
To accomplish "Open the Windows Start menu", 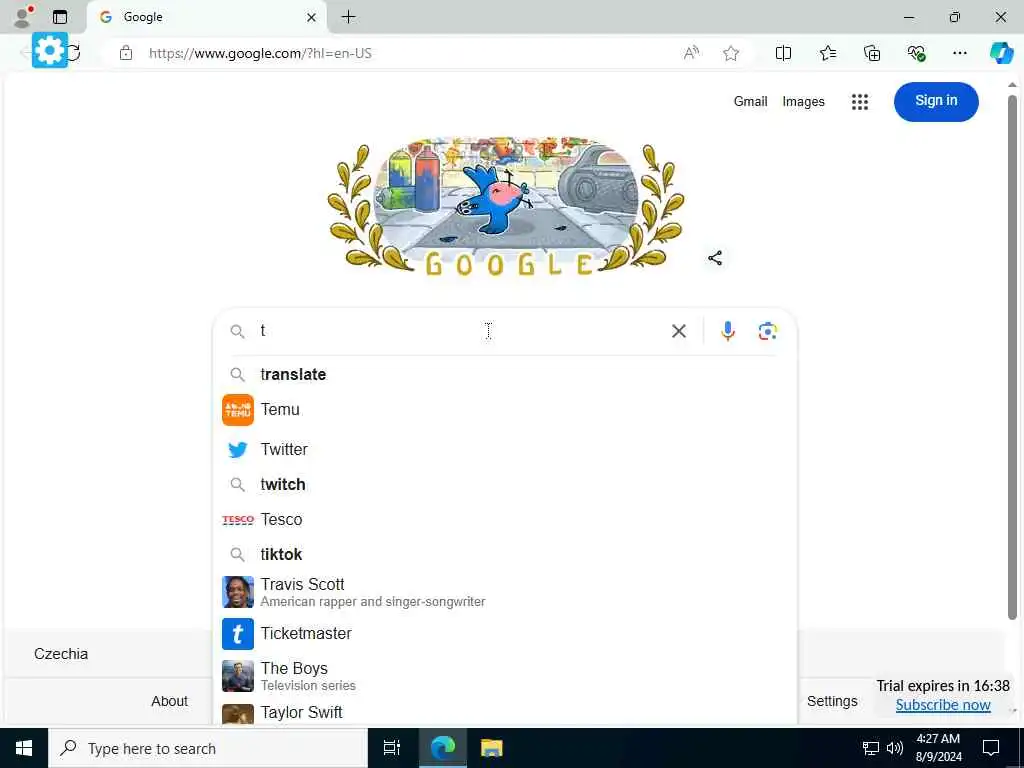I will (24, 748).
